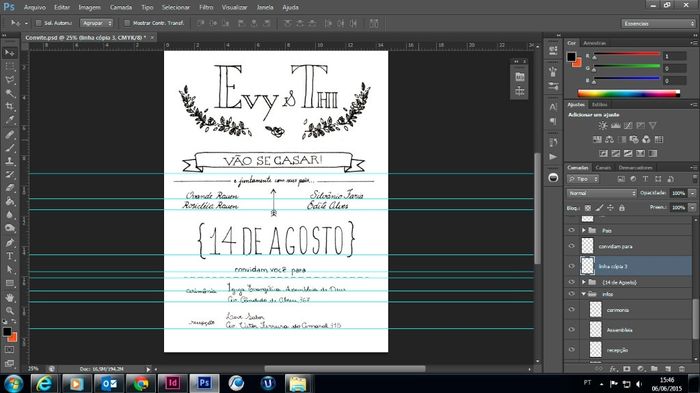Open the Tipo layer filter dropdown
This screenshot has width=700, height=393.
[583, 179]
